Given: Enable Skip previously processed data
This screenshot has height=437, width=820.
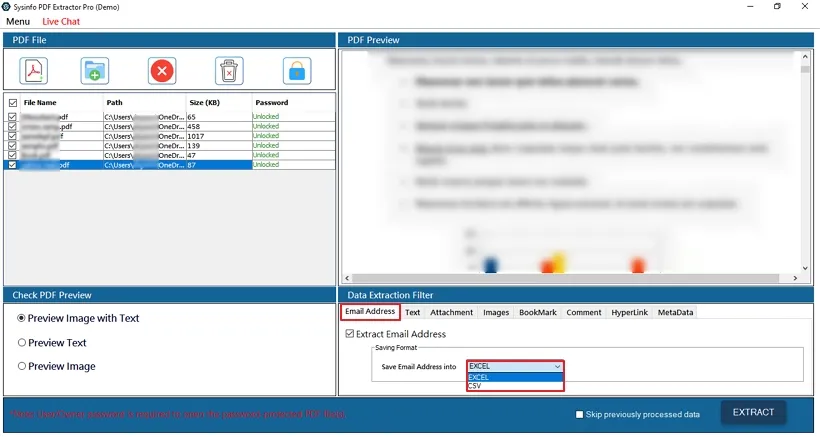Looking at the screenshot, I should click(x=579, y=415).
